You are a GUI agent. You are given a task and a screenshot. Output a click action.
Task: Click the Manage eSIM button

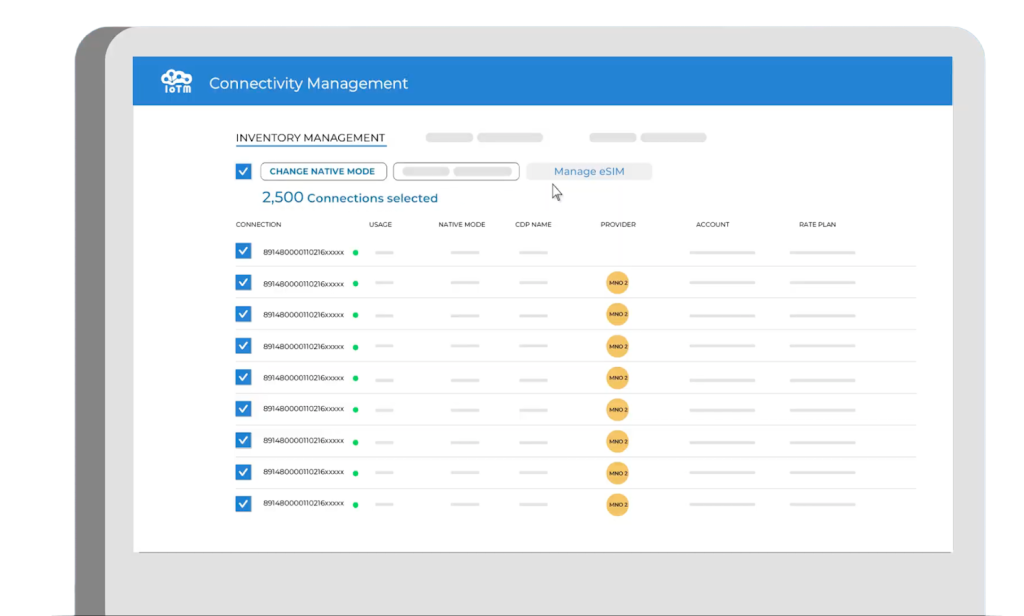click(x=589, y=172)
